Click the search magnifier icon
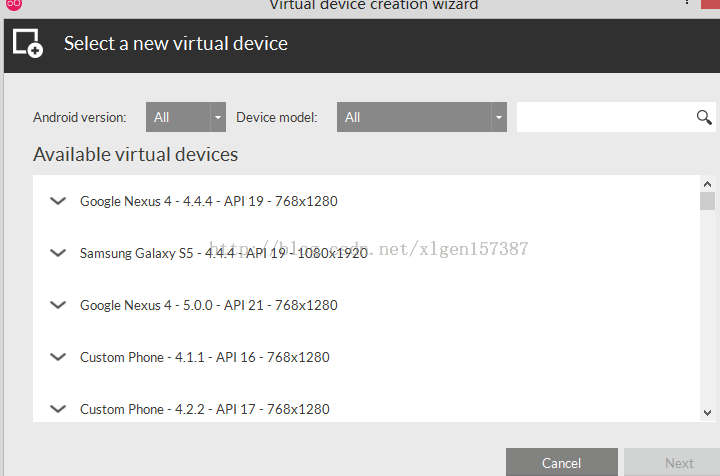 (x=704, y=118)
